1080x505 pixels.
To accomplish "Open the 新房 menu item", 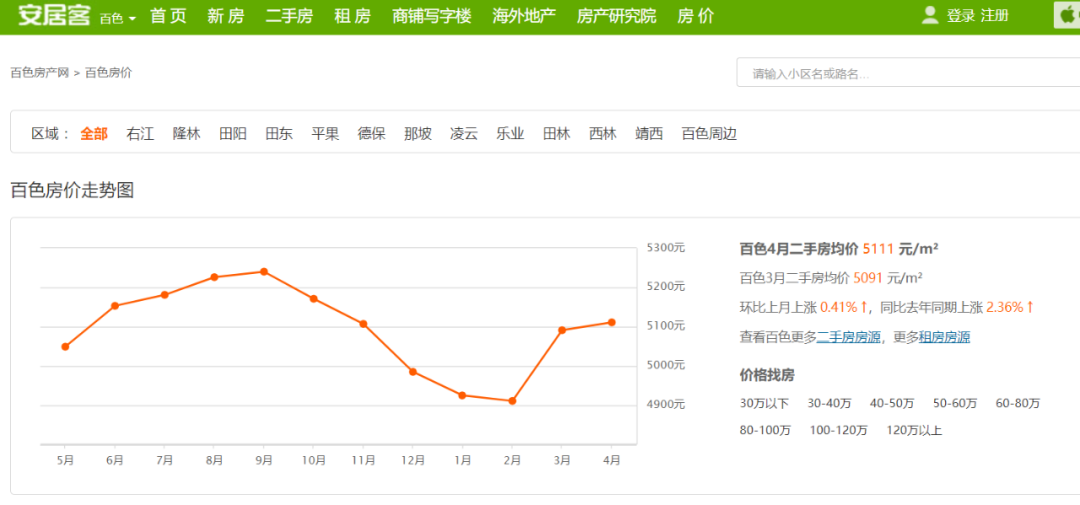I will [x=226, y=16].
